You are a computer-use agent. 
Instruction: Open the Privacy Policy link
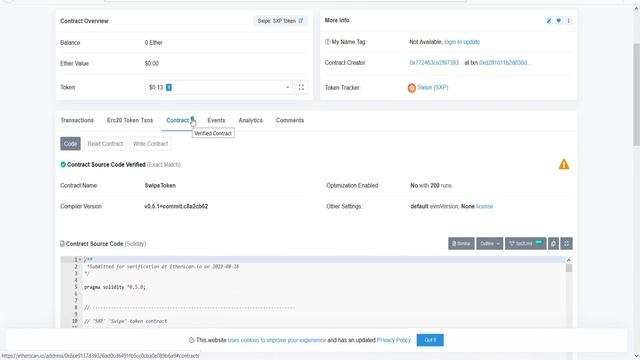(x=393, y=340)
